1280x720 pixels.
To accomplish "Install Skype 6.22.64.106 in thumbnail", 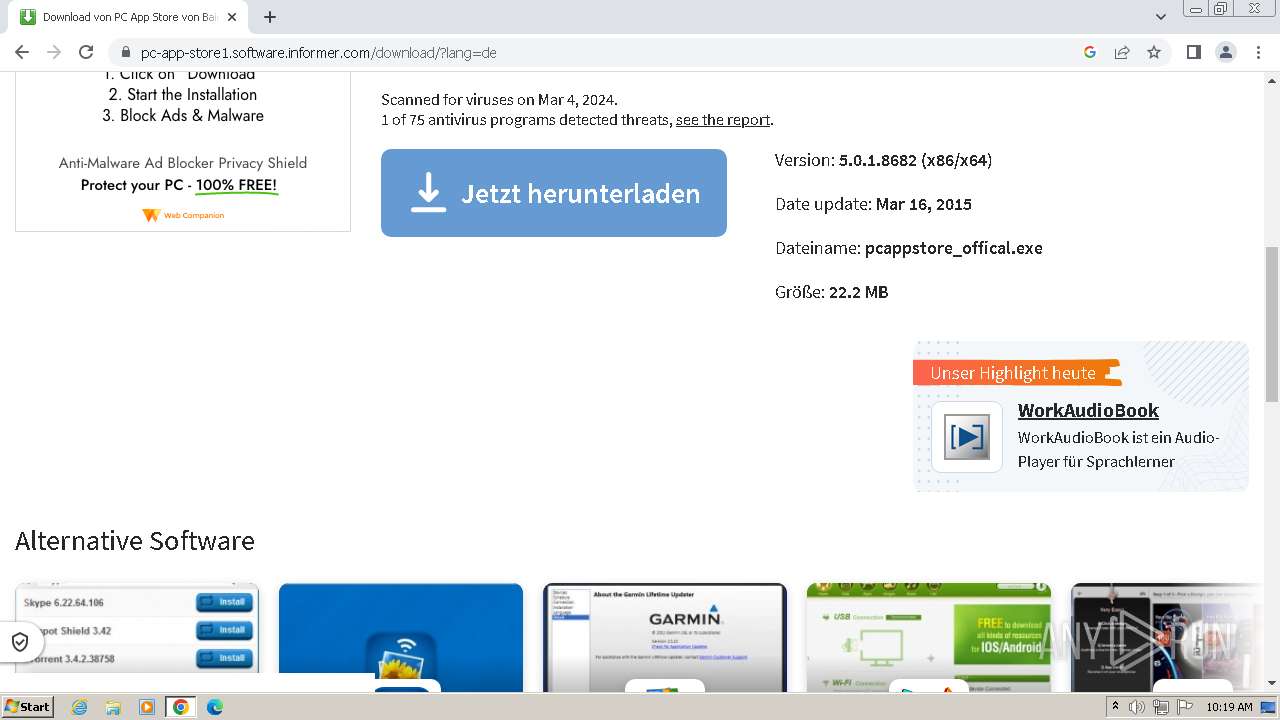I will [224, 602].
